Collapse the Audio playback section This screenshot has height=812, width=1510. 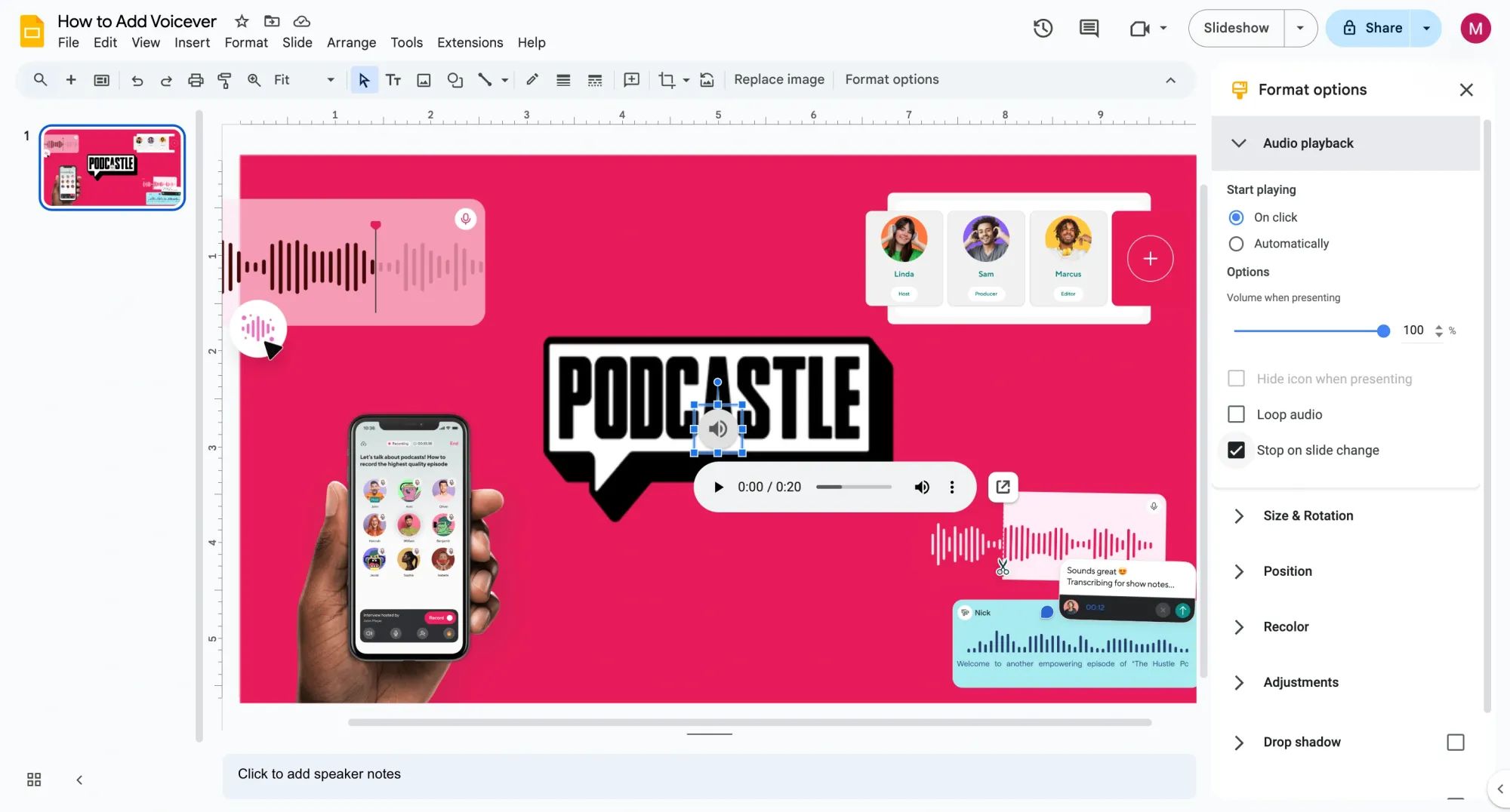pyautogui.click(x=1238, y=143)
